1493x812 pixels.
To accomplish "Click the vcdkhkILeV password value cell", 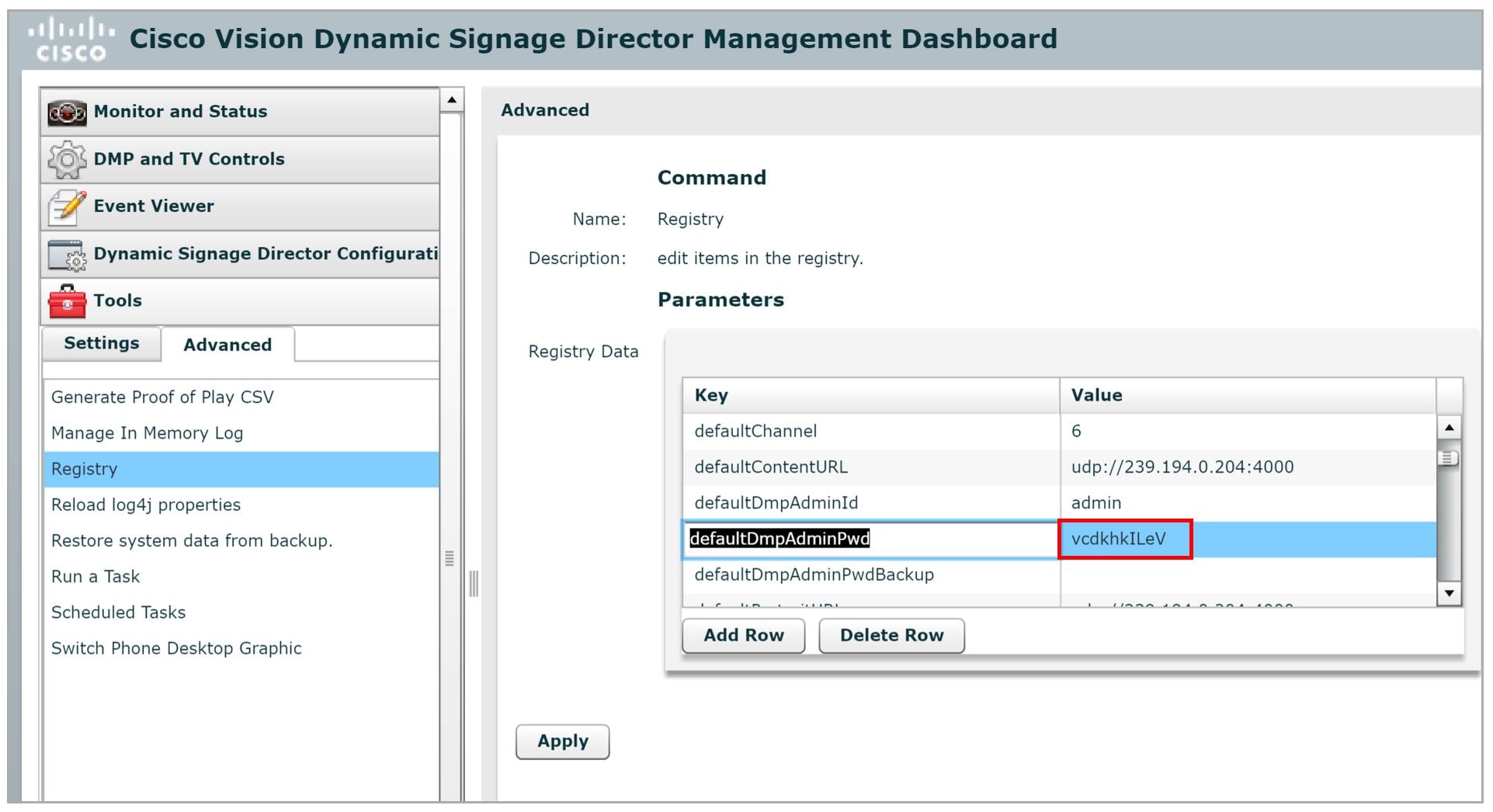I will [1248, 540].
